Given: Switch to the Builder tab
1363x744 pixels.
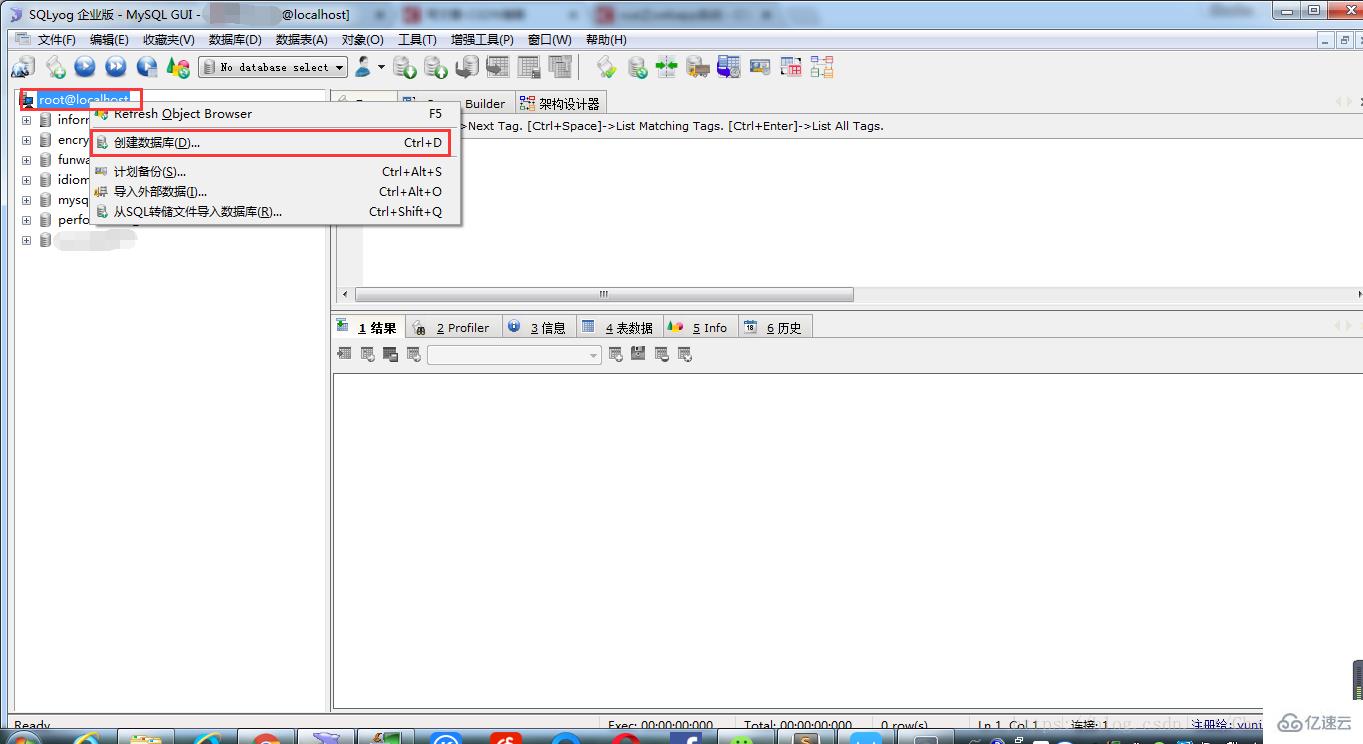Looking at the screenshot, I should (485, 103).
